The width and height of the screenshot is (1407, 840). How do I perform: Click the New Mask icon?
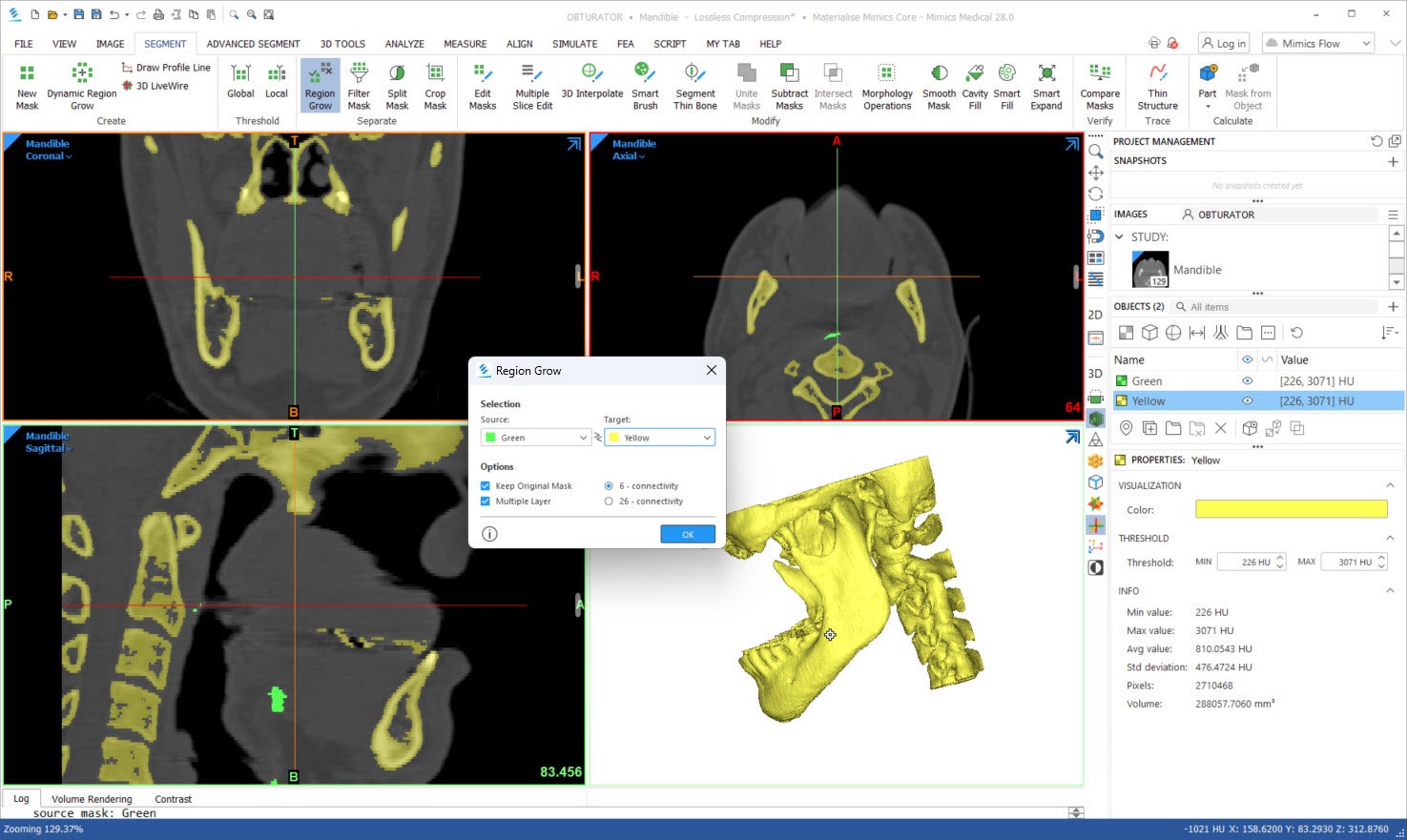click(27, 86)
